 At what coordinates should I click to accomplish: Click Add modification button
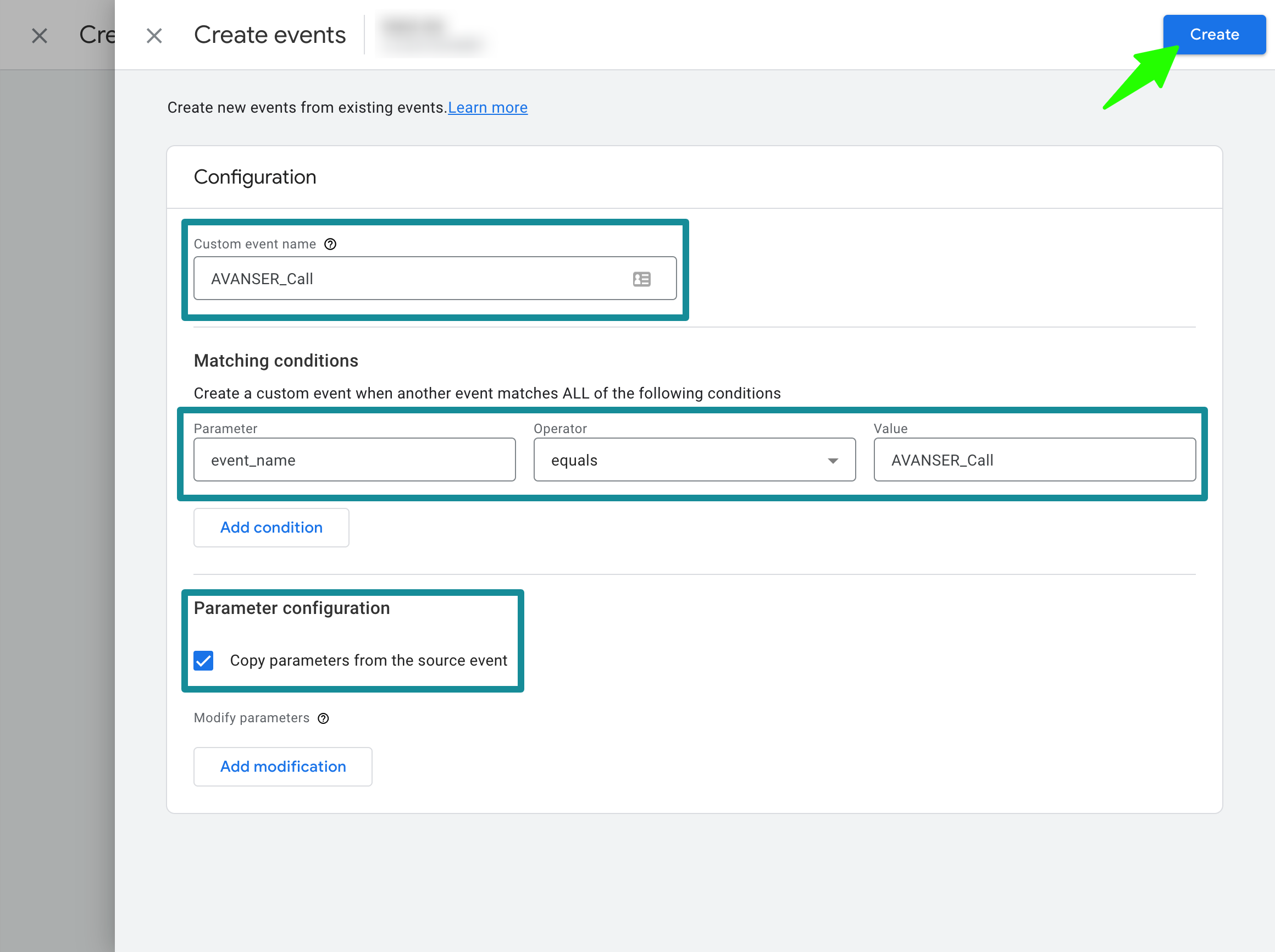coord(282,766)
